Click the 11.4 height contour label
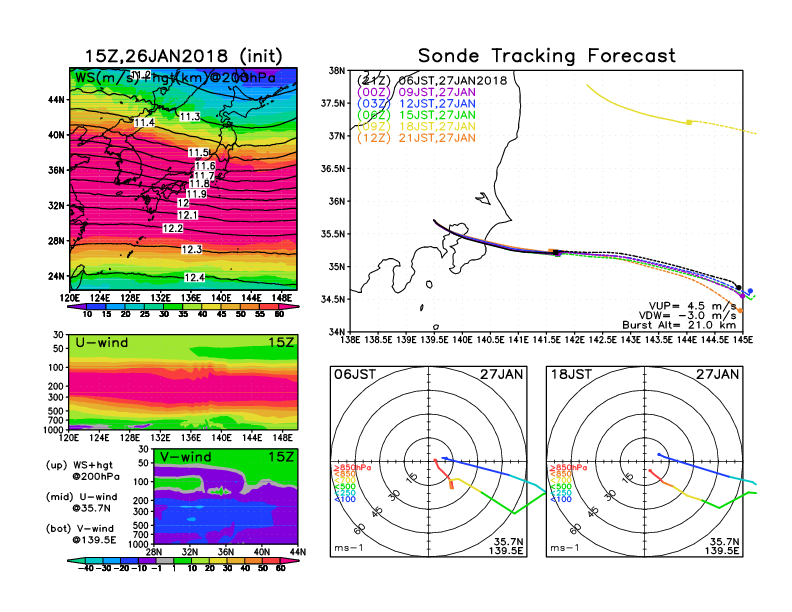Screen dimensions: 792x612 (x=144, y=123)
